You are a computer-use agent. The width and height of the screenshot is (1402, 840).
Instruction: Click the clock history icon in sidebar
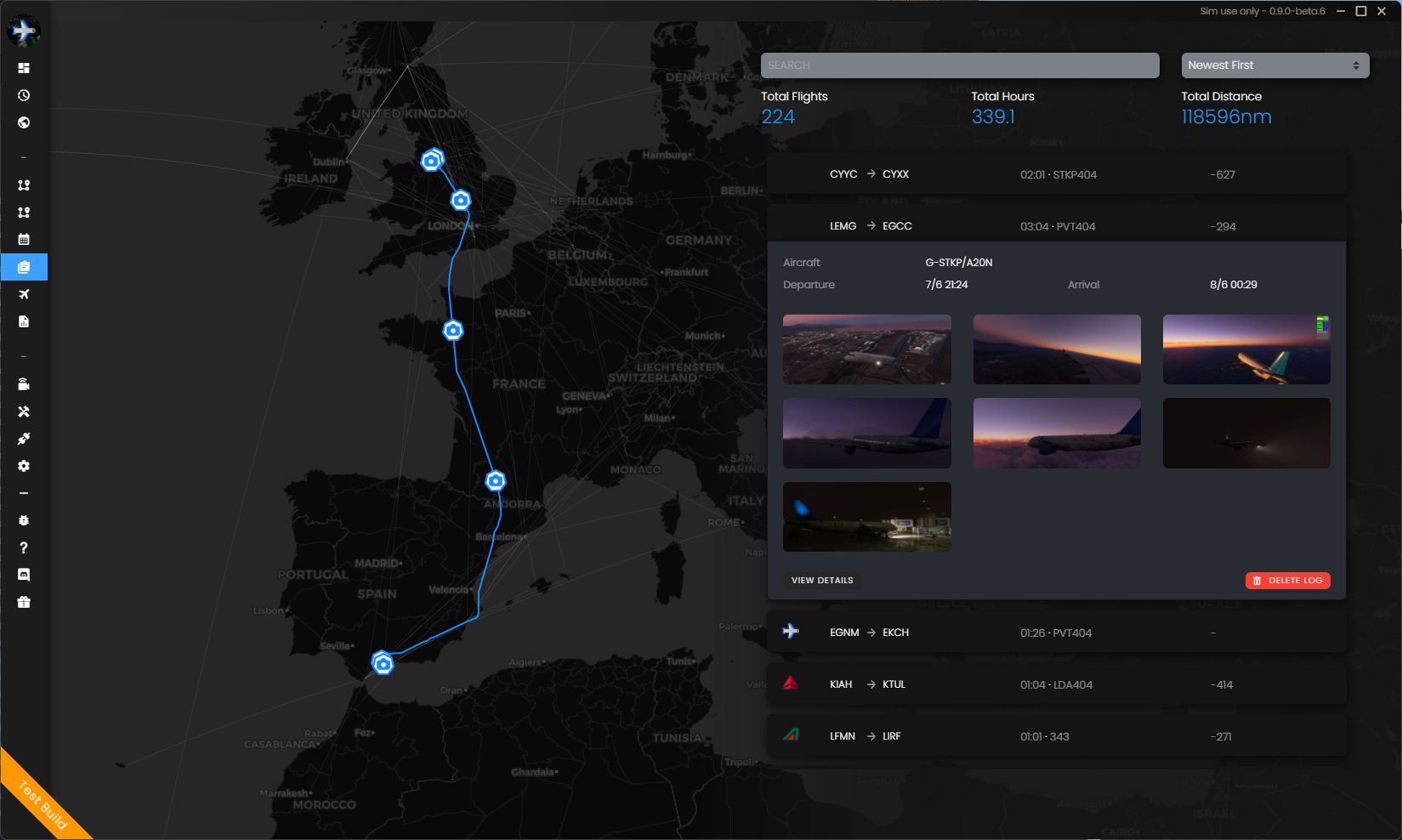(24, 95)
